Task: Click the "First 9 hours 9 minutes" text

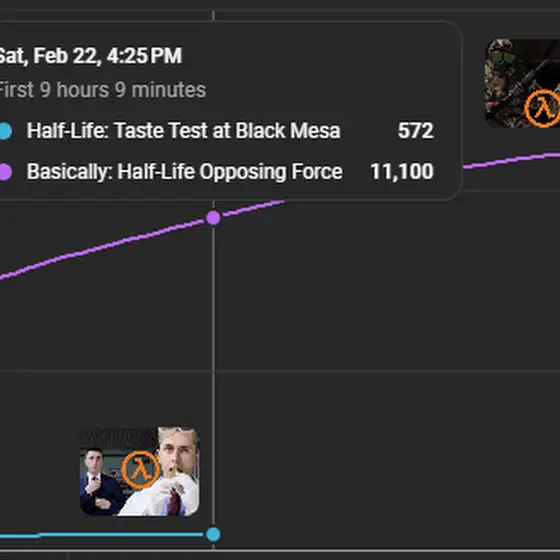Action: [x=102, y=90]
